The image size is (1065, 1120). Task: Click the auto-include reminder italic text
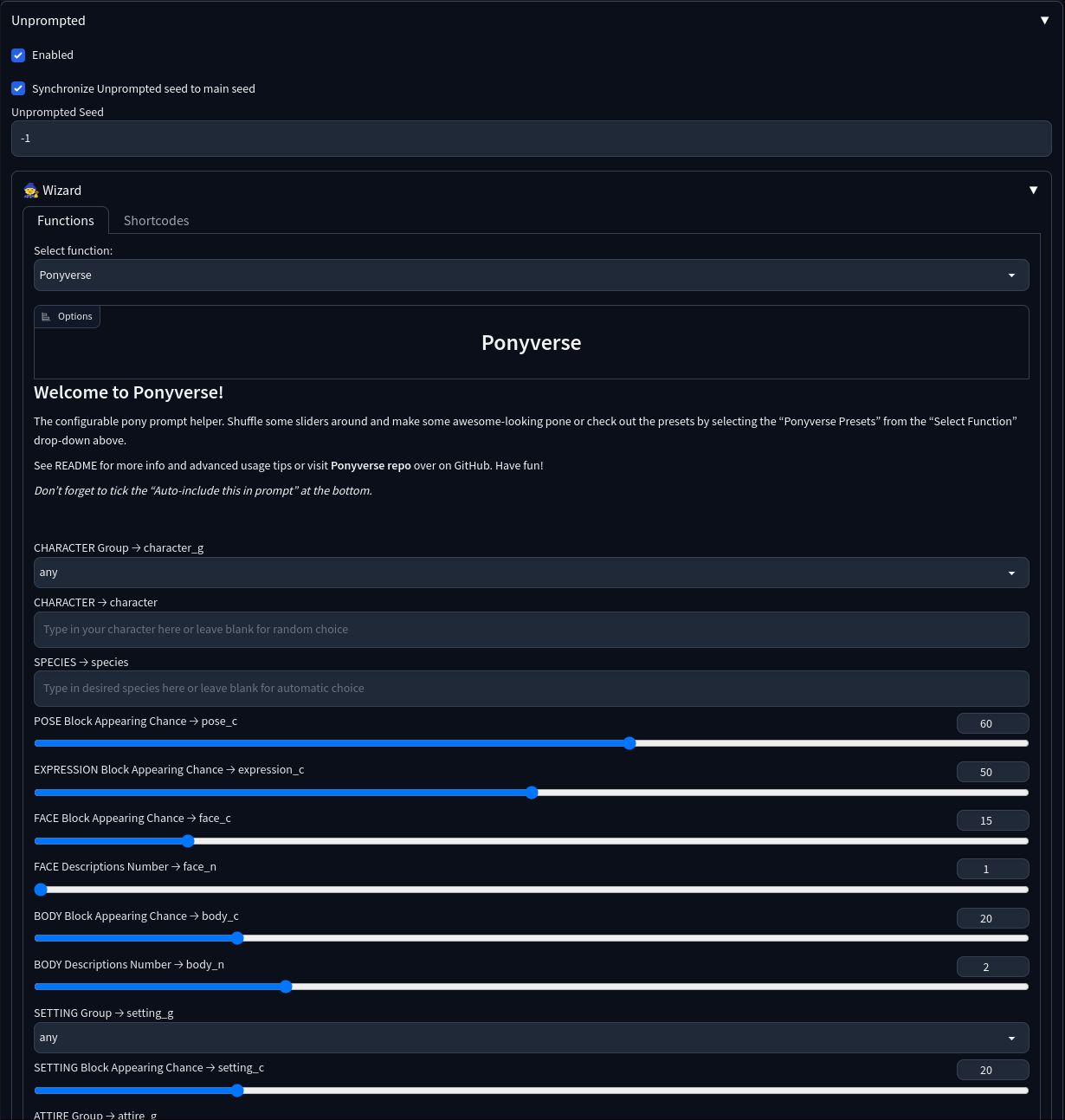(x=203, y=490)
